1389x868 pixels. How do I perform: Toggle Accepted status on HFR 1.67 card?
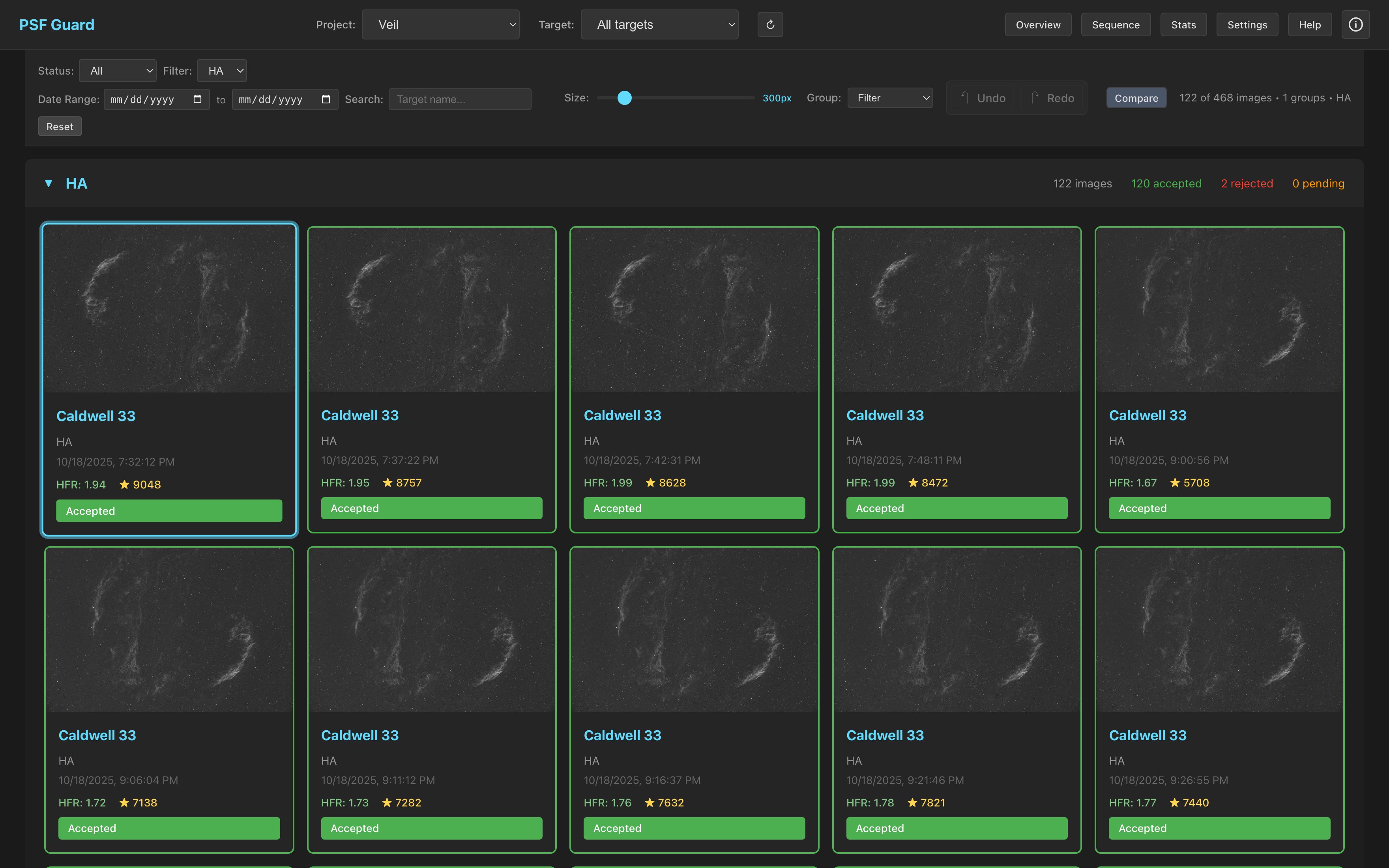[1220, 508]
